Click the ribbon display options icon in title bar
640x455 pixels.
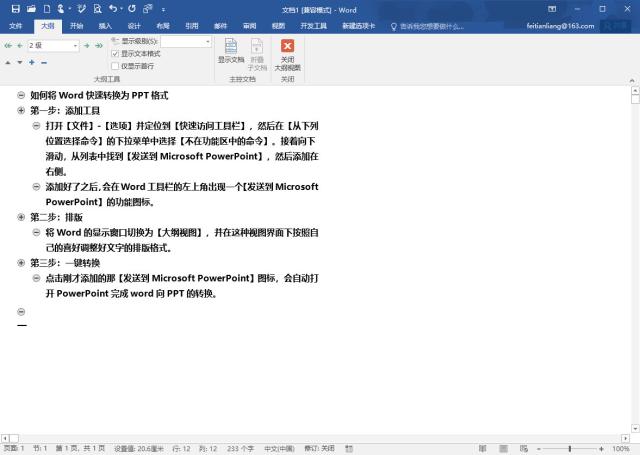552,9
